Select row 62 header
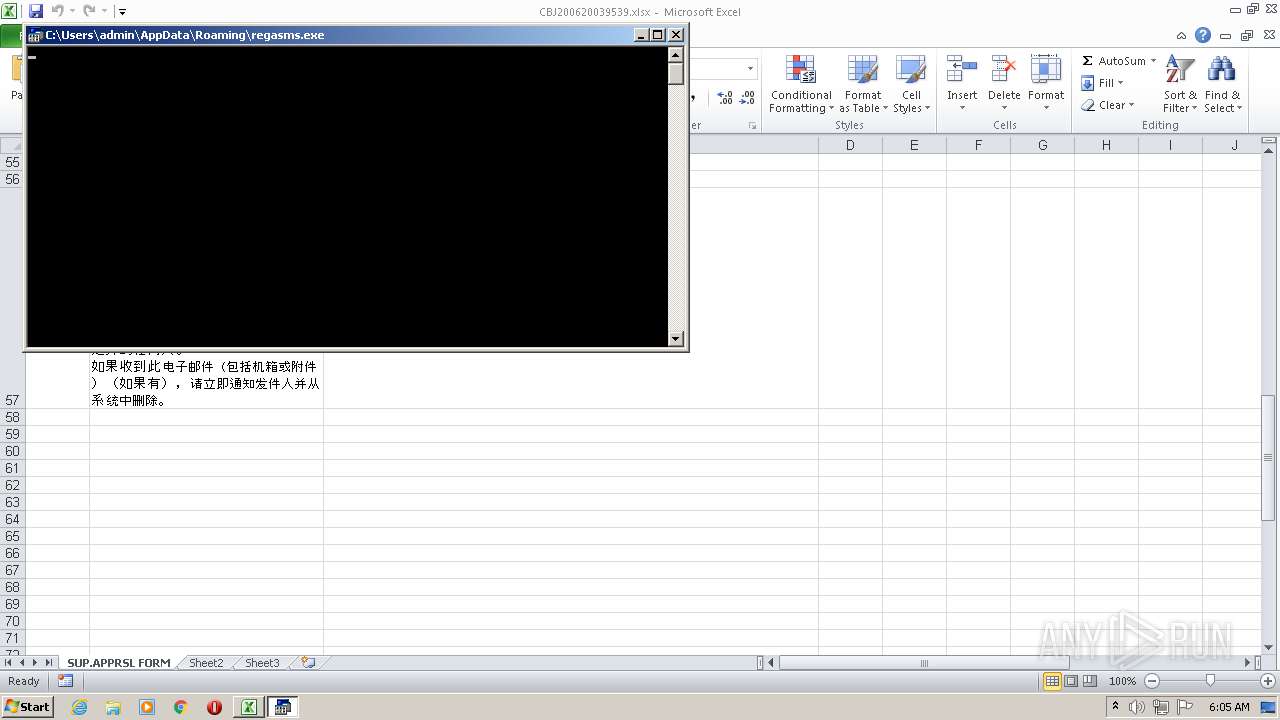Screen dimensions: 1280x720 tap(12, 485)
